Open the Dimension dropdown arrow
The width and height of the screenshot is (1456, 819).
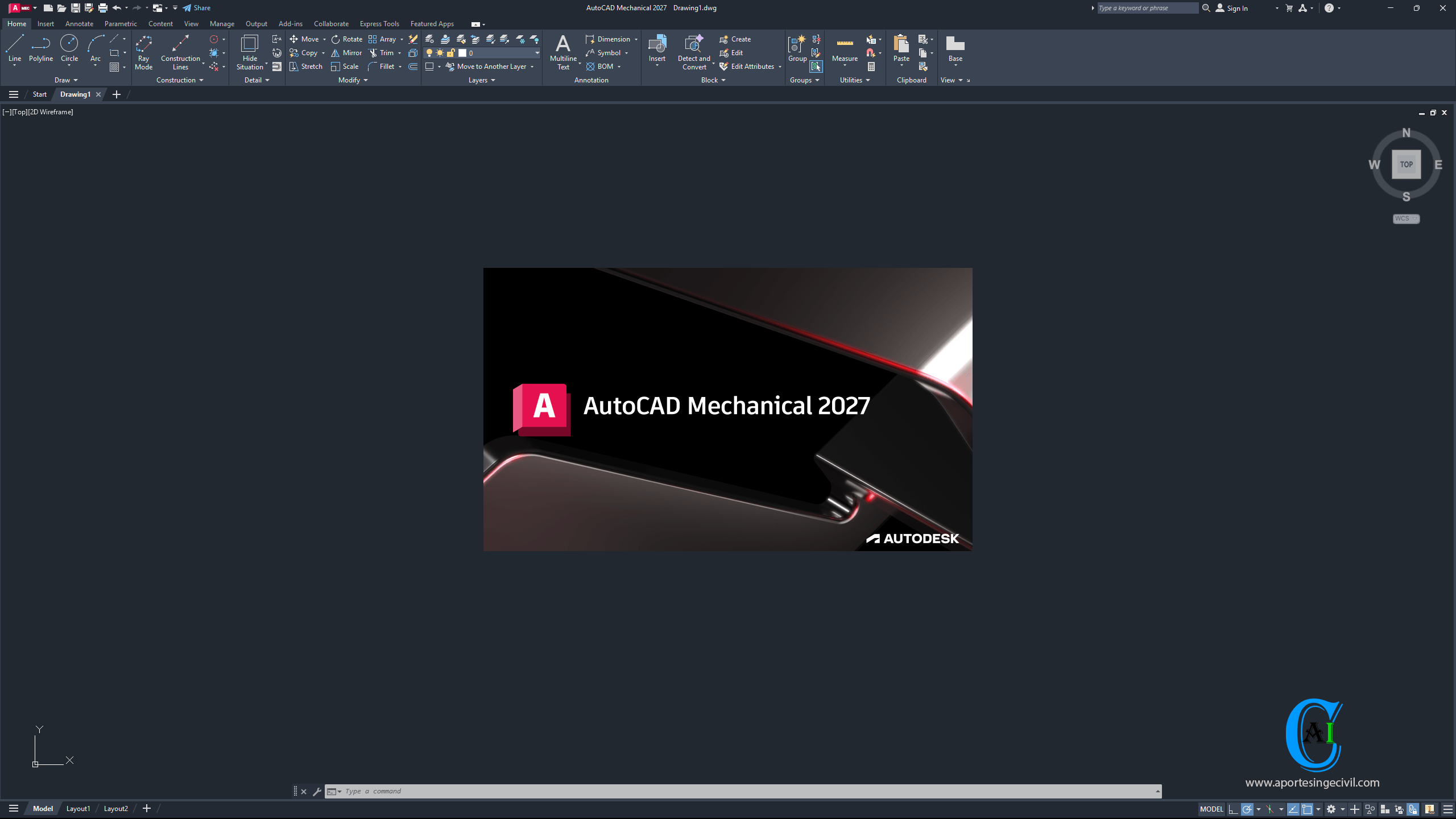tap(636, 39)
